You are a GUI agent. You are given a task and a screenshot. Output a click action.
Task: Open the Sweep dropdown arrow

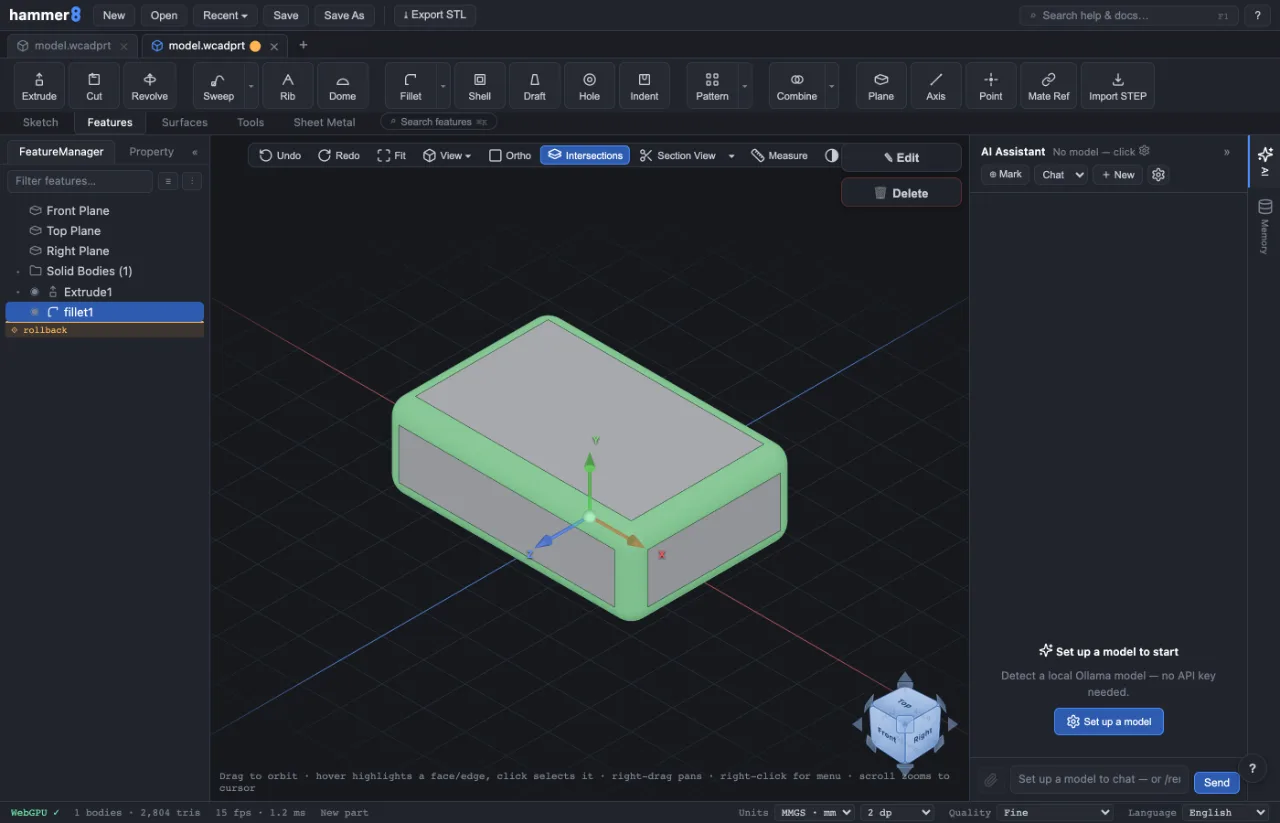pos(251,86)
